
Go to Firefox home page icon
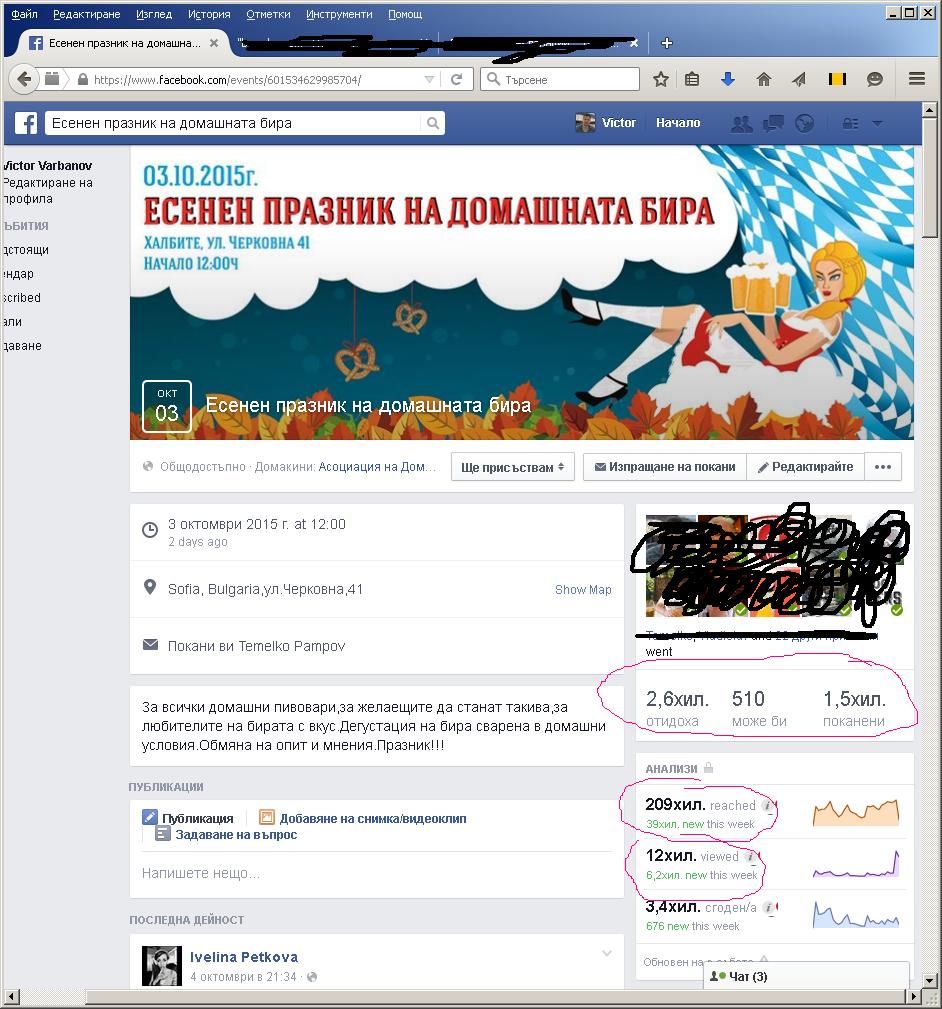[x=763, y=80]
